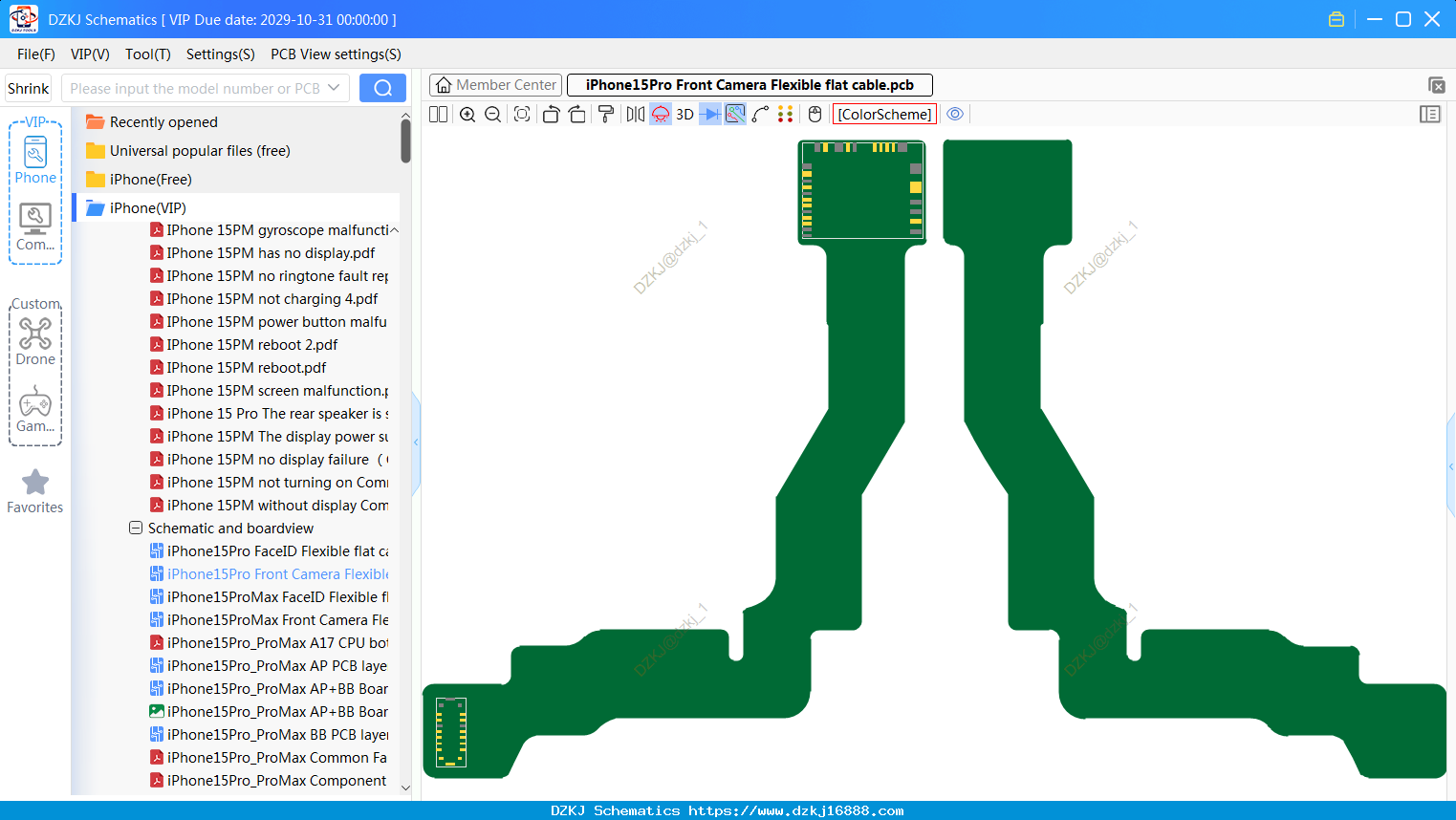Viewport: 1456px width, 820px height.
Task: Toggle the PCB trace routing view
Action: 735,114
